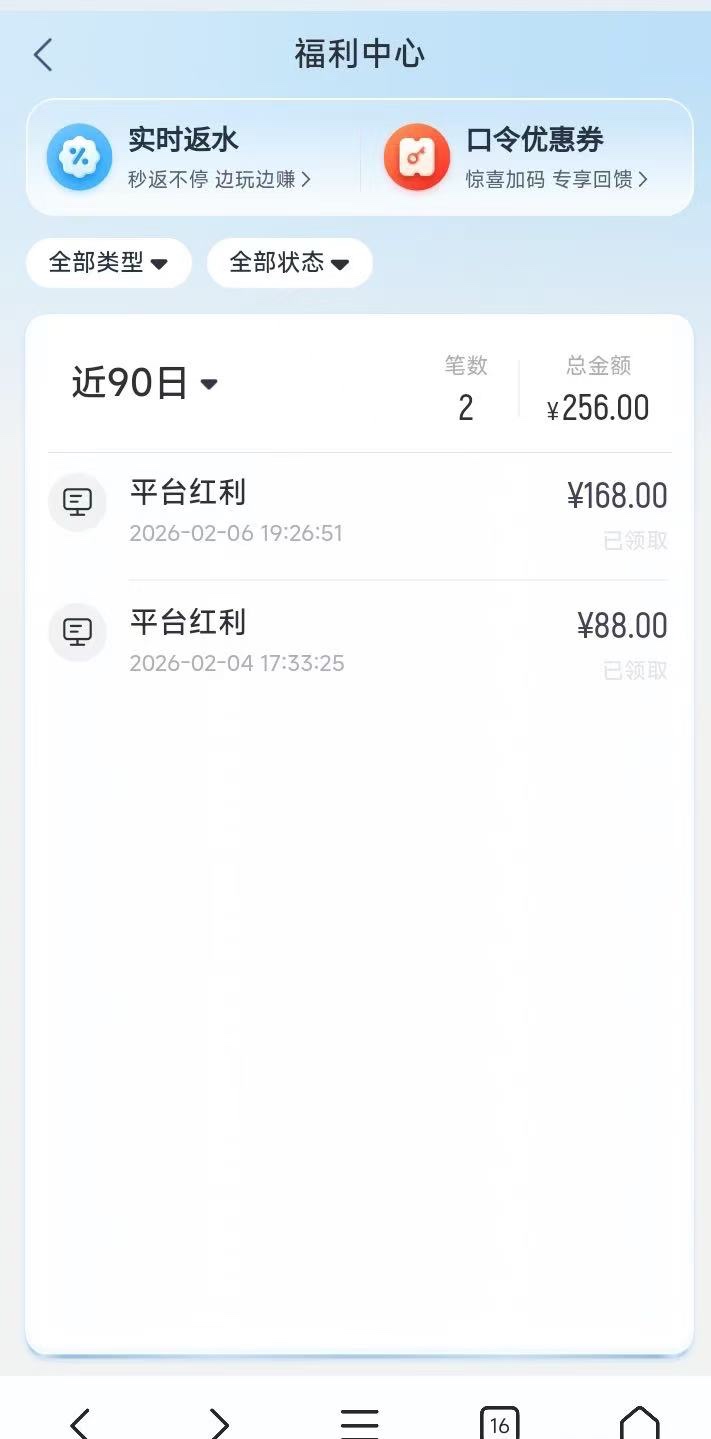Go back with the browser back arrow

click(80, 1422)
